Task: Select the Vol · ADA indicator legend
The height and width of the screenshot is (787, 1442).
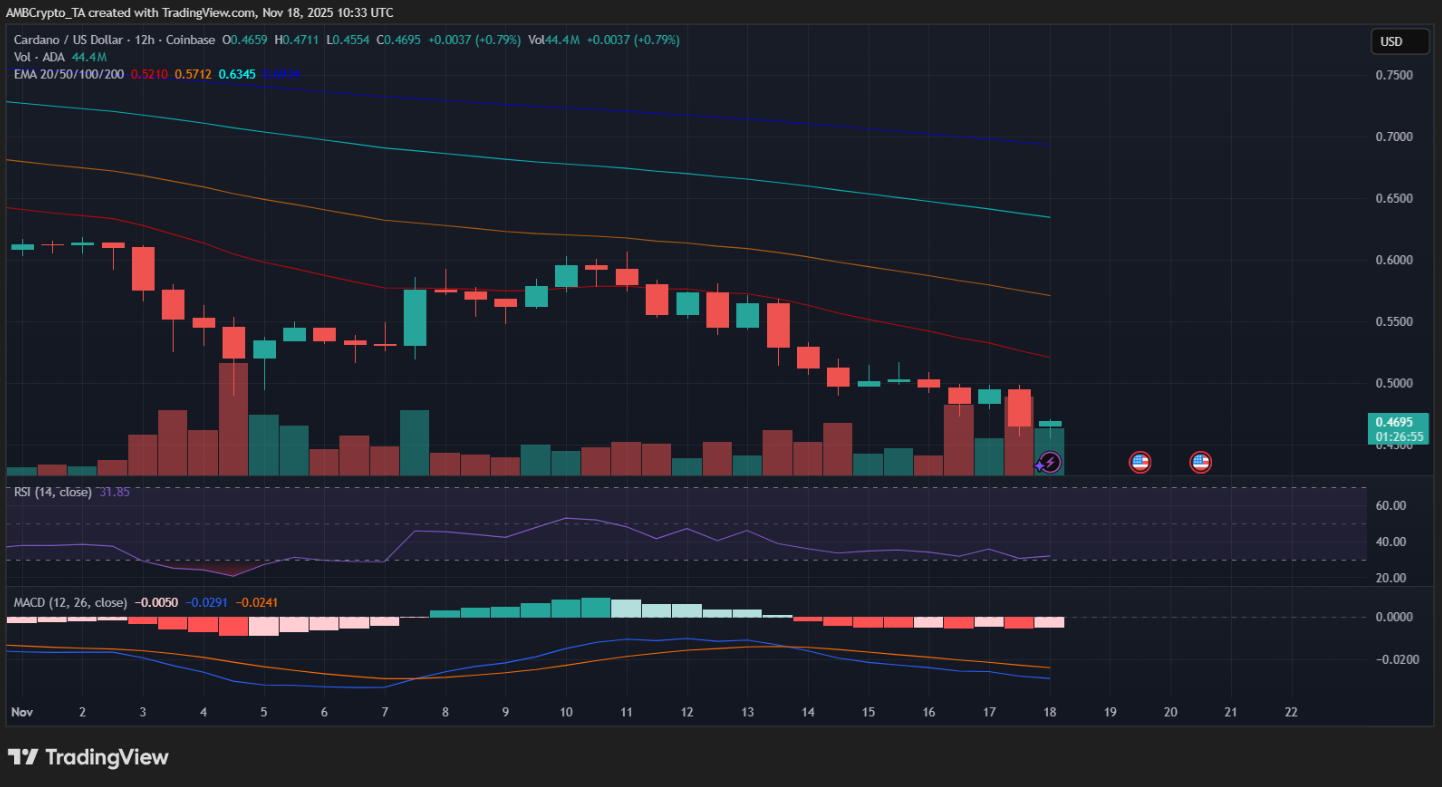Action: pos(37,57)
